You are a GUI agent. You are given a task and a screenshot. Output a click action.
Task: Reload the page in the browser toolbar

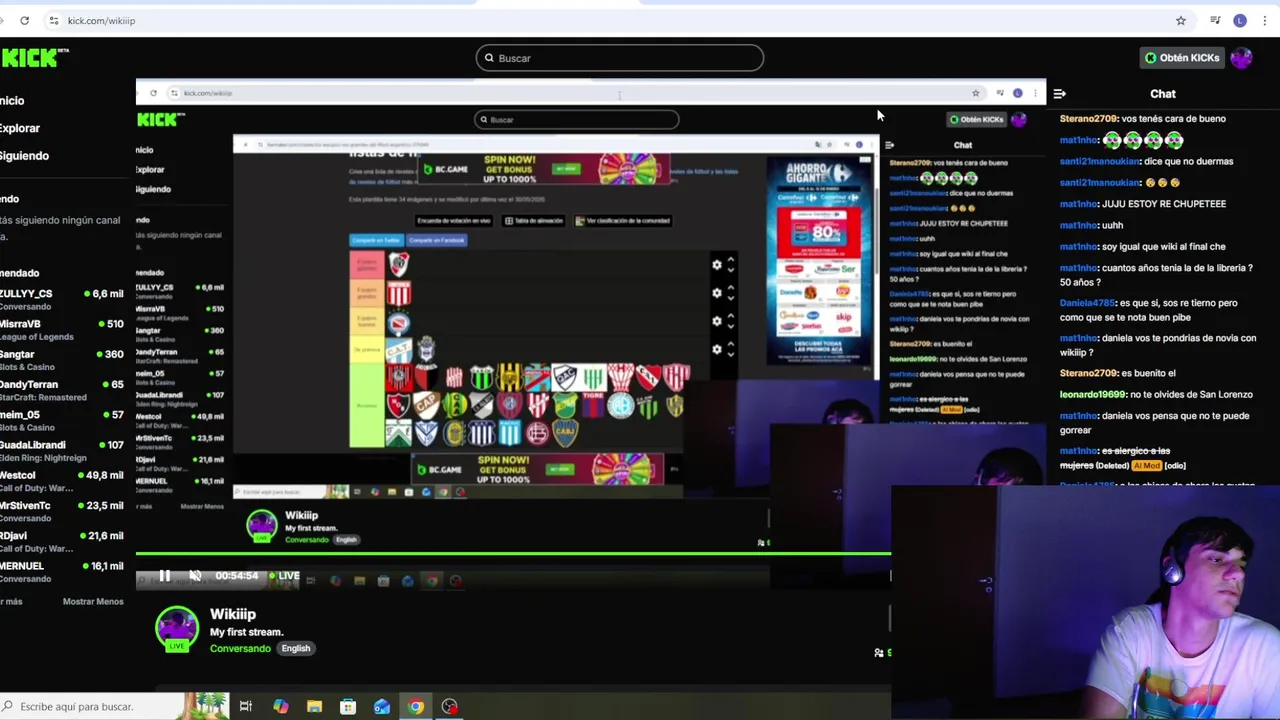[x=24, y=20]
